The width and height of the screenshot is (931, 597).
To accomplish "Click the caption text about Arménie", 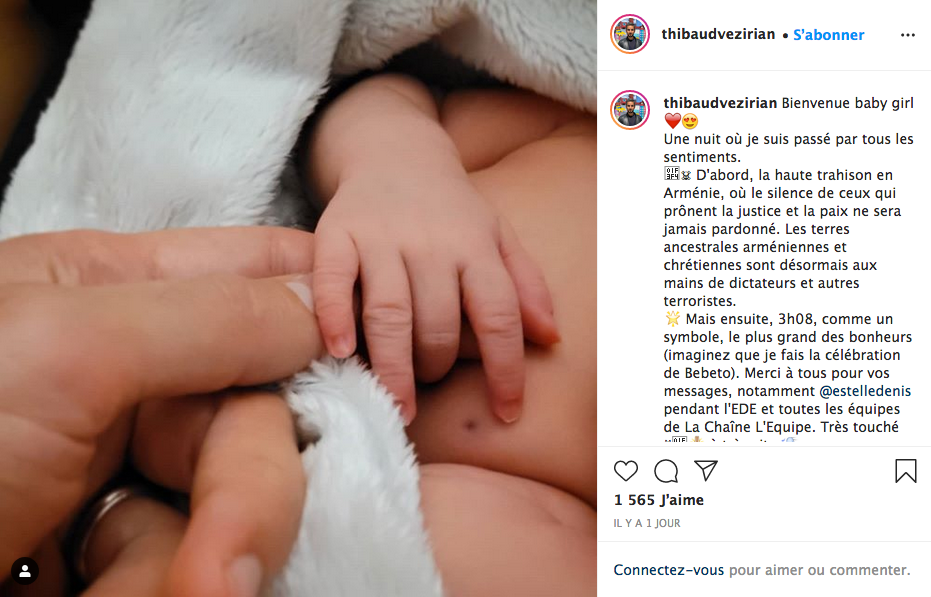I will (782, 238).
